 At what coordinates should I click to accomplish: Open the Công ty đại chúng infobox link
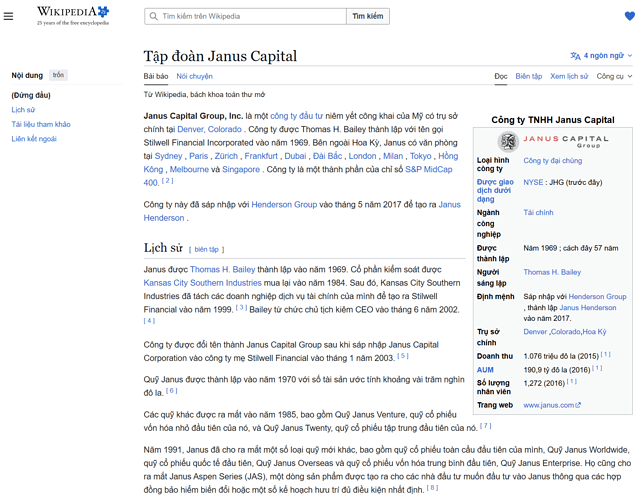point(552,161)
